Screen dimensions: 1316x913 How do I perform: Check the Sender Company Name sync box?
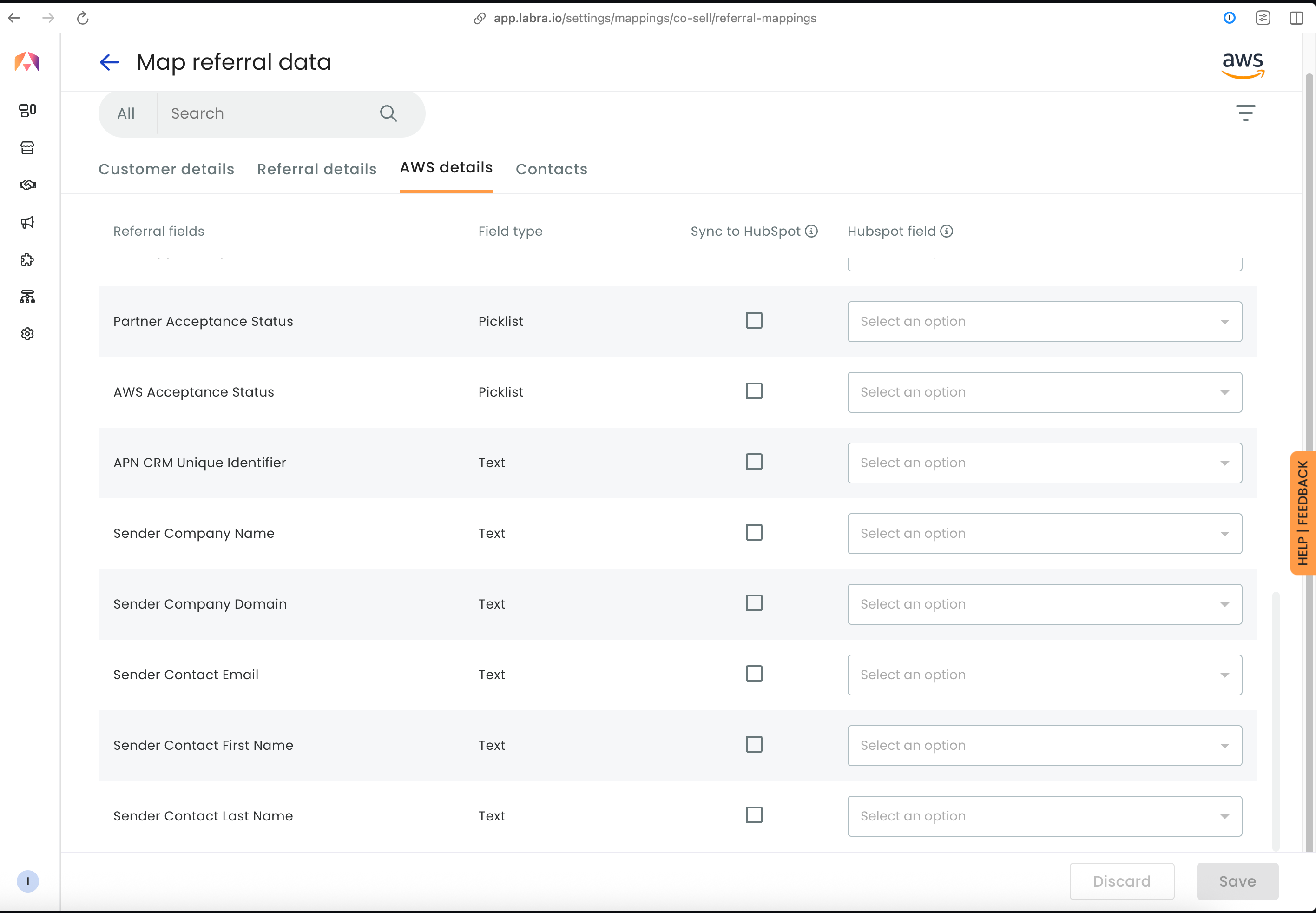tap(753, 533)
